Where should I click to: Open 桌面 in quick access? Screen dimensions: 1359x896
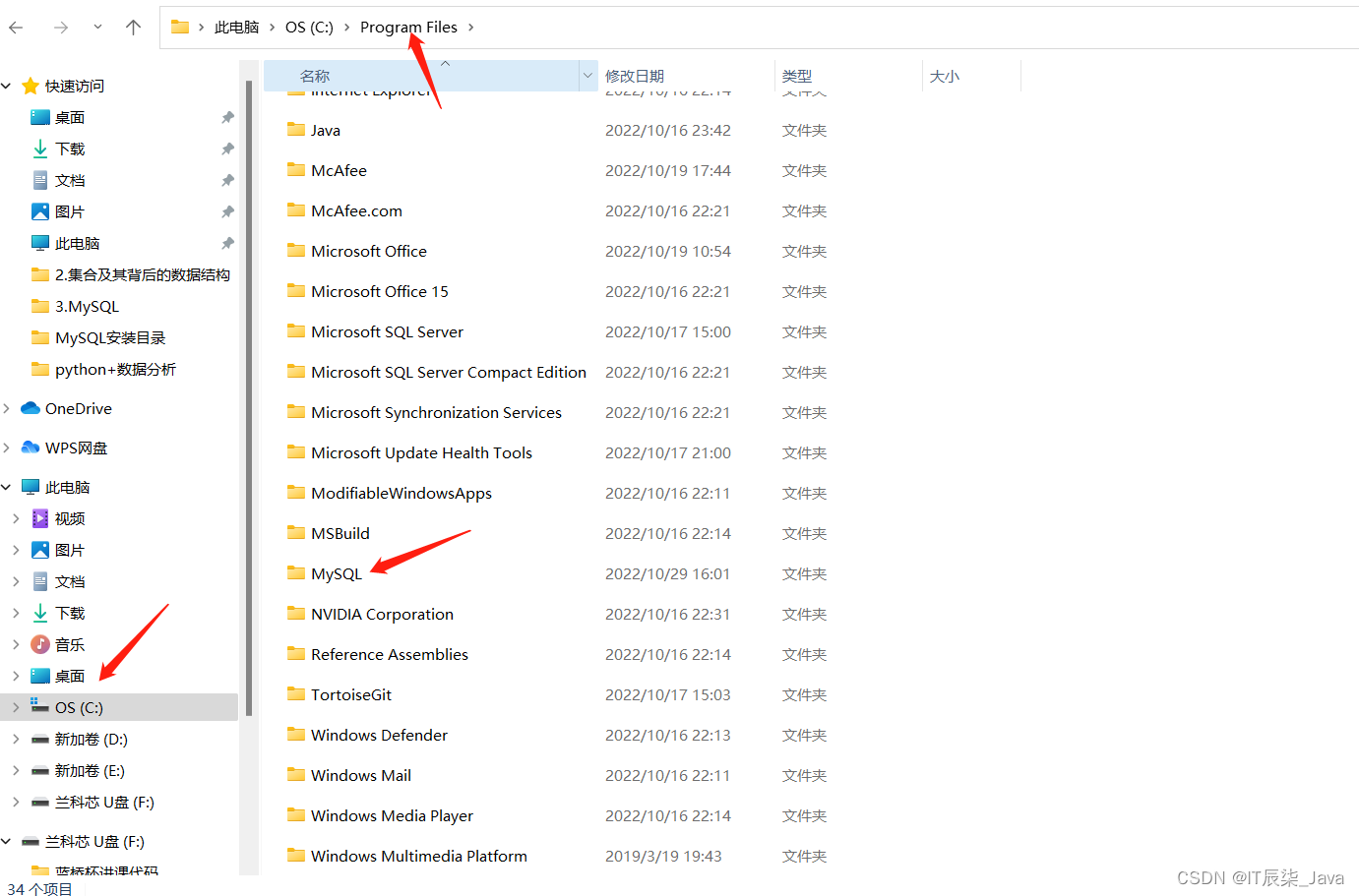(70, 117)
